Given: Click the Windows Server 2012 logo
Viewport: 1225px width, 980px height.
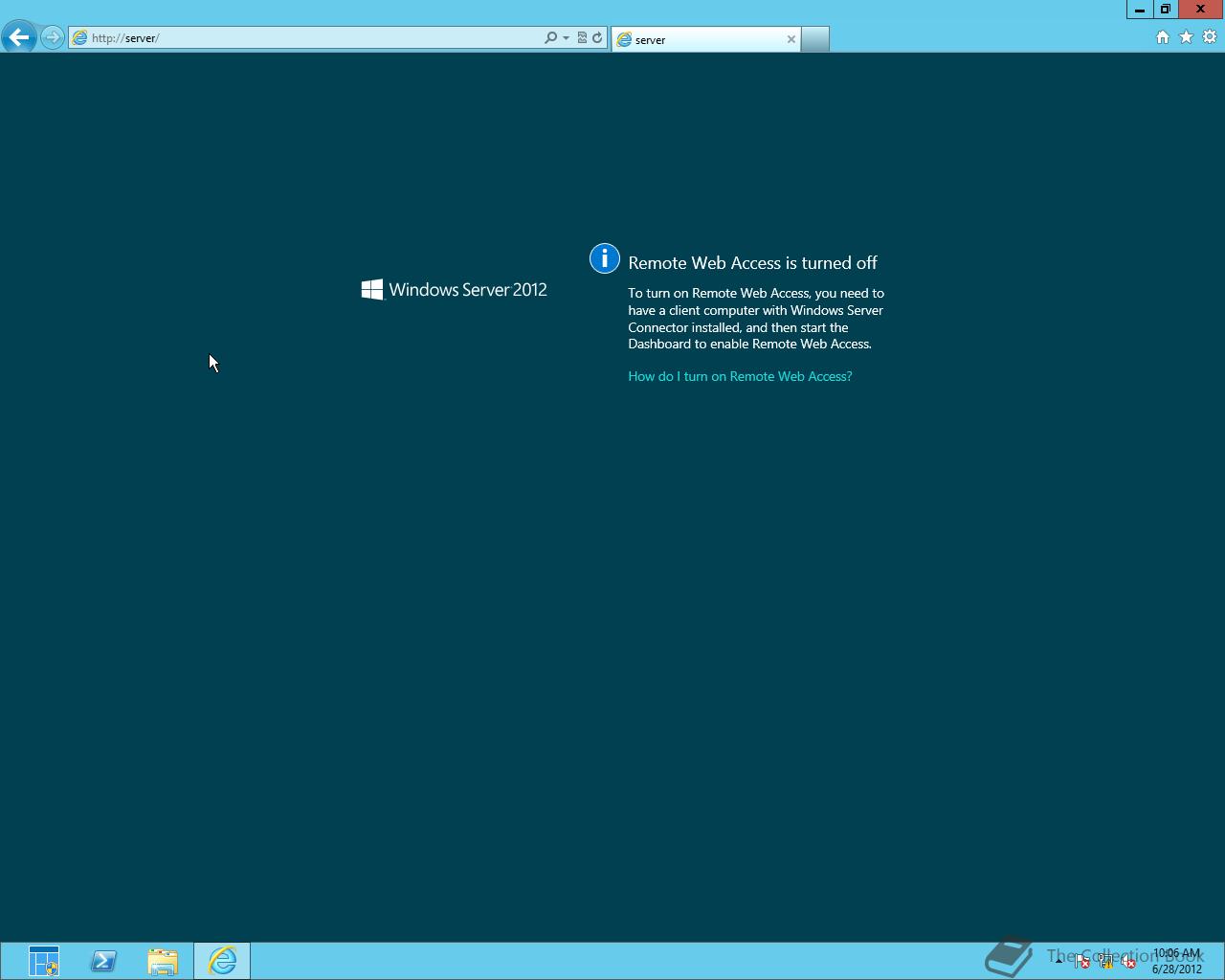Looking at the screenshot, I should tap(455, 289).
